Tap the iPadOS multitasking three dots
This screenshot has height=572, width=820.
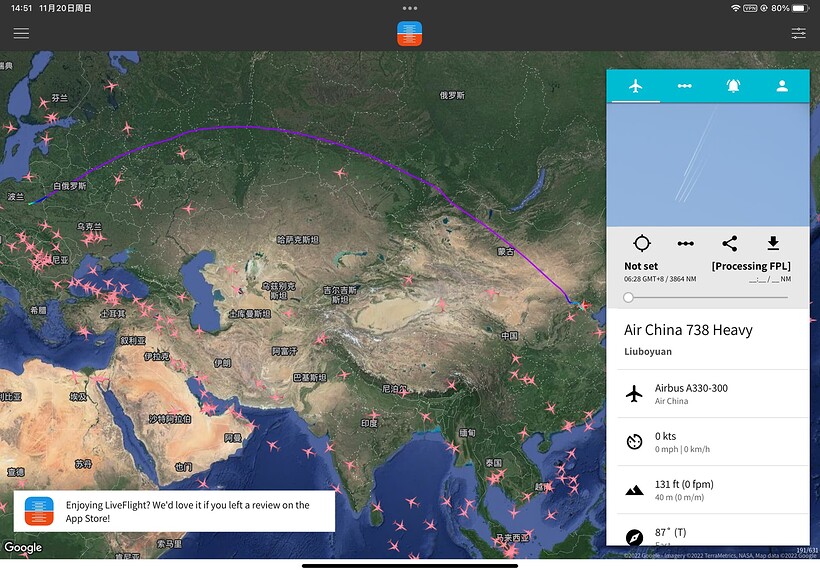(409, 8)
